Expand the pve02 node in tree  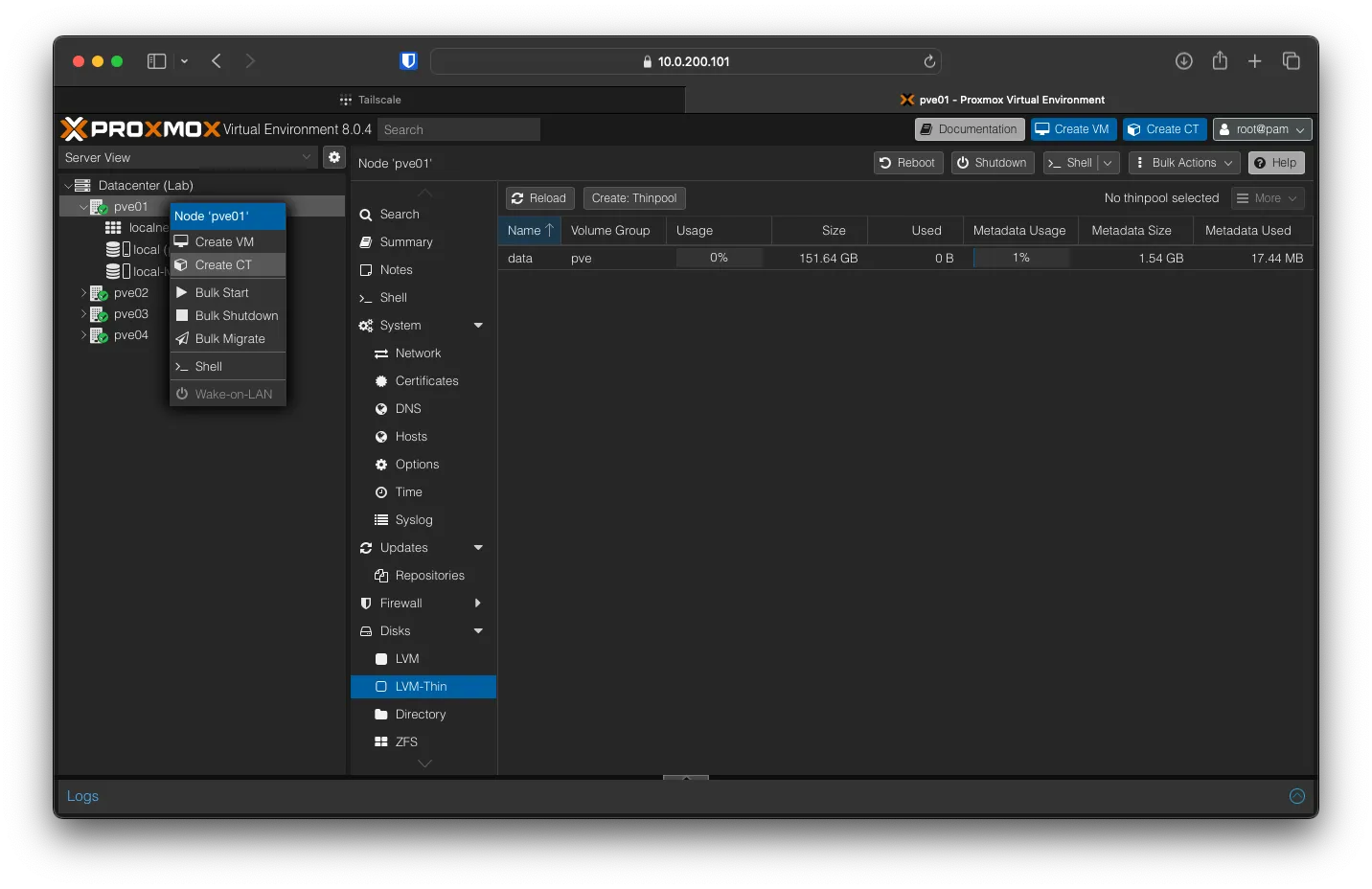point(83,293)
